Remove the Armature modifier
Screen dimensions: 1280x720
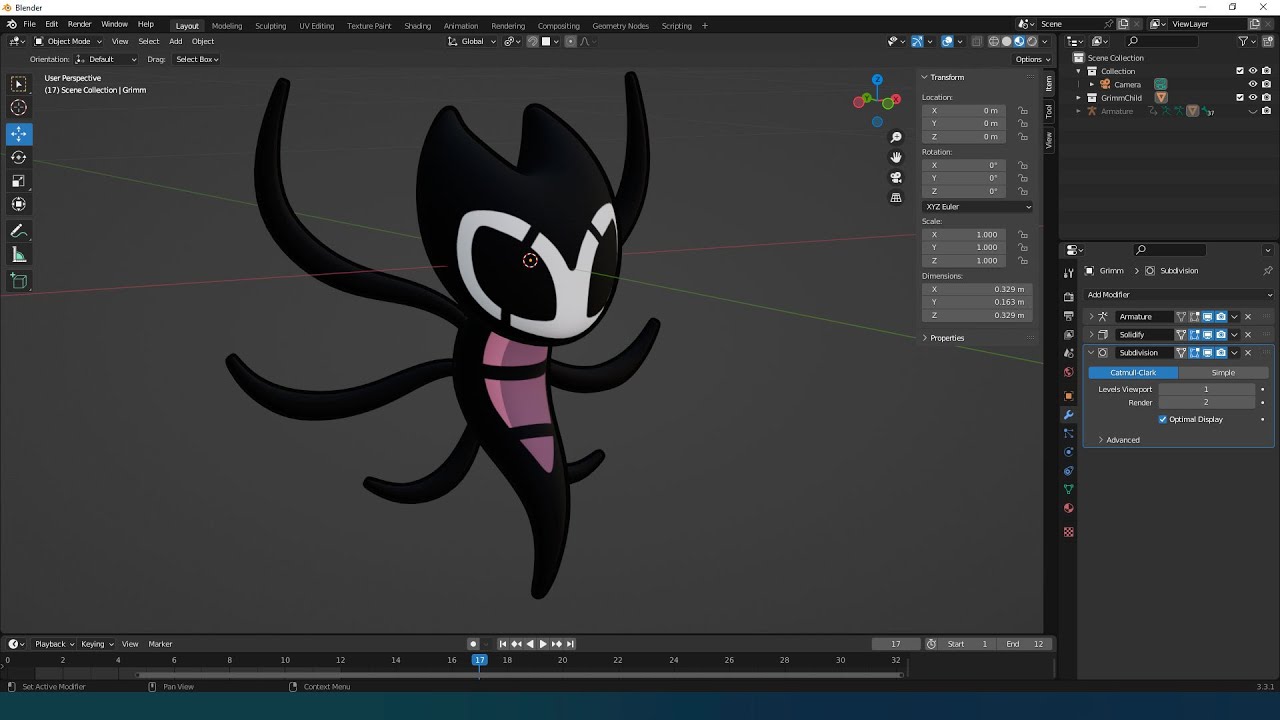[1248, 317]
